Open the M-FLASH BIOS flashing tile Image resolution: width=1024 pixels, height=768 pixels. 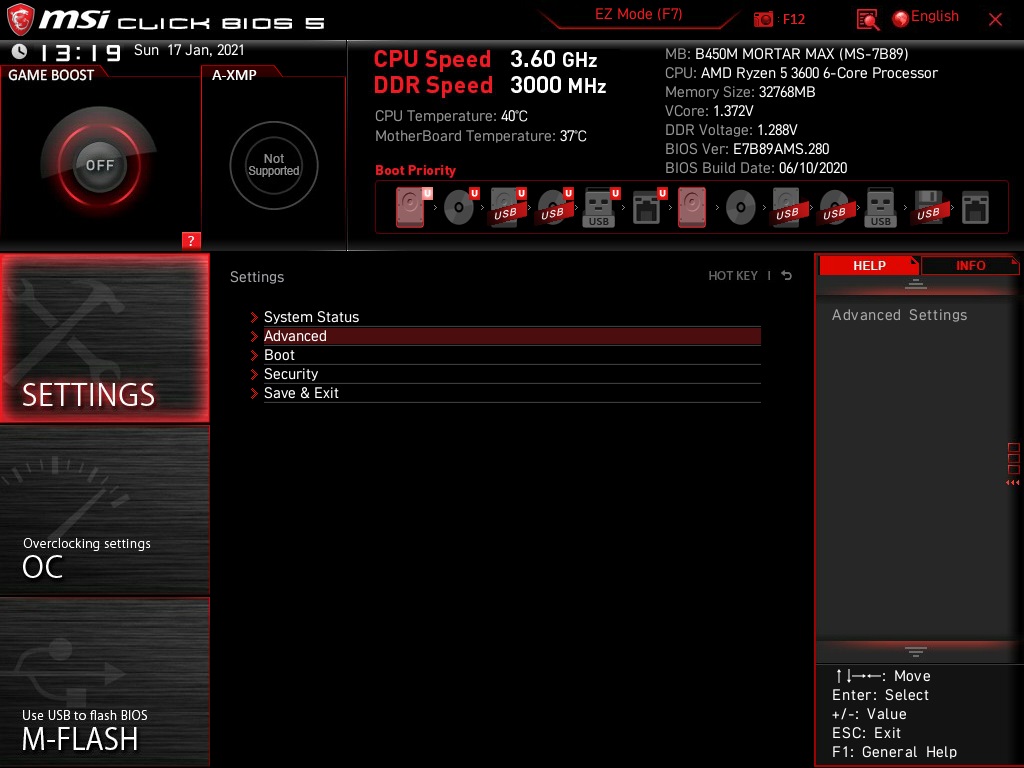pyautogui.click(x=104, y=681)
